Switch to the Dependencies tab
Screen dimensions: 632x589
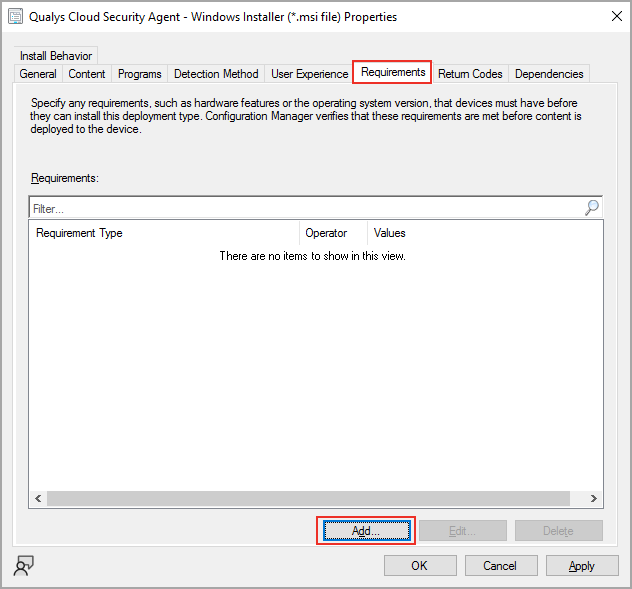pyautogui.click(x=549, y=74)
